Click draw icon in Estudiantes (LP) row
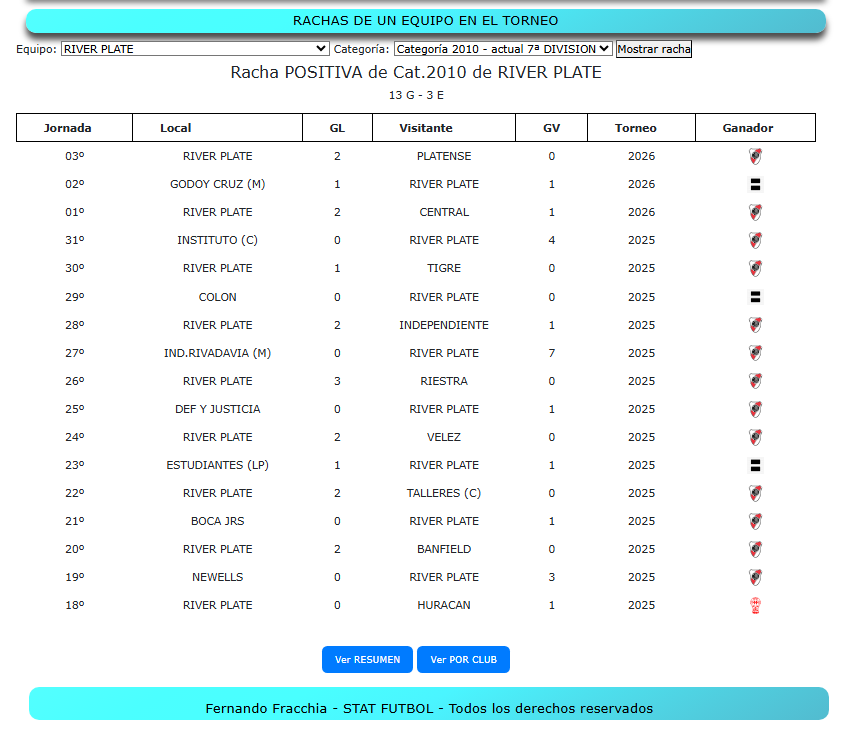Image resolution: width=842 pixels, height=734 pixels. (755, 465)
